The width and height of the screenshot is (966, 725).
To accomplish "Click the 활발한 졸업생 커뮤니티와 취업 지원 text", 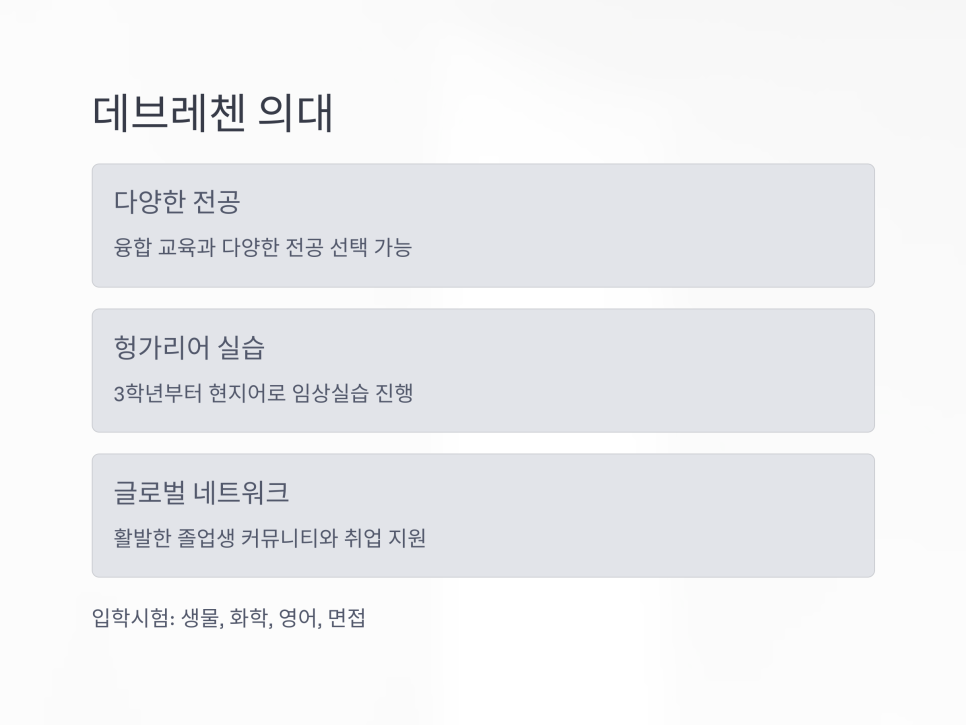I will click(270, 538).
